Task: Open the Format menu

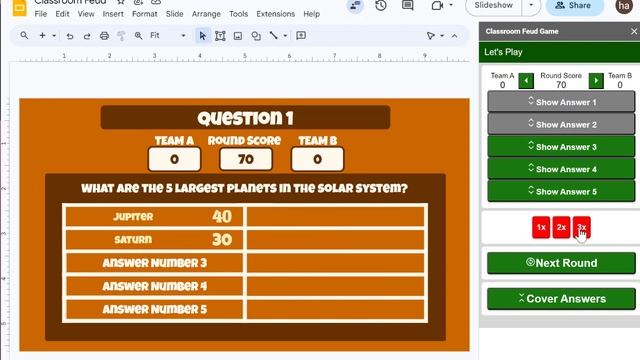Action: [x=144, y=14]
